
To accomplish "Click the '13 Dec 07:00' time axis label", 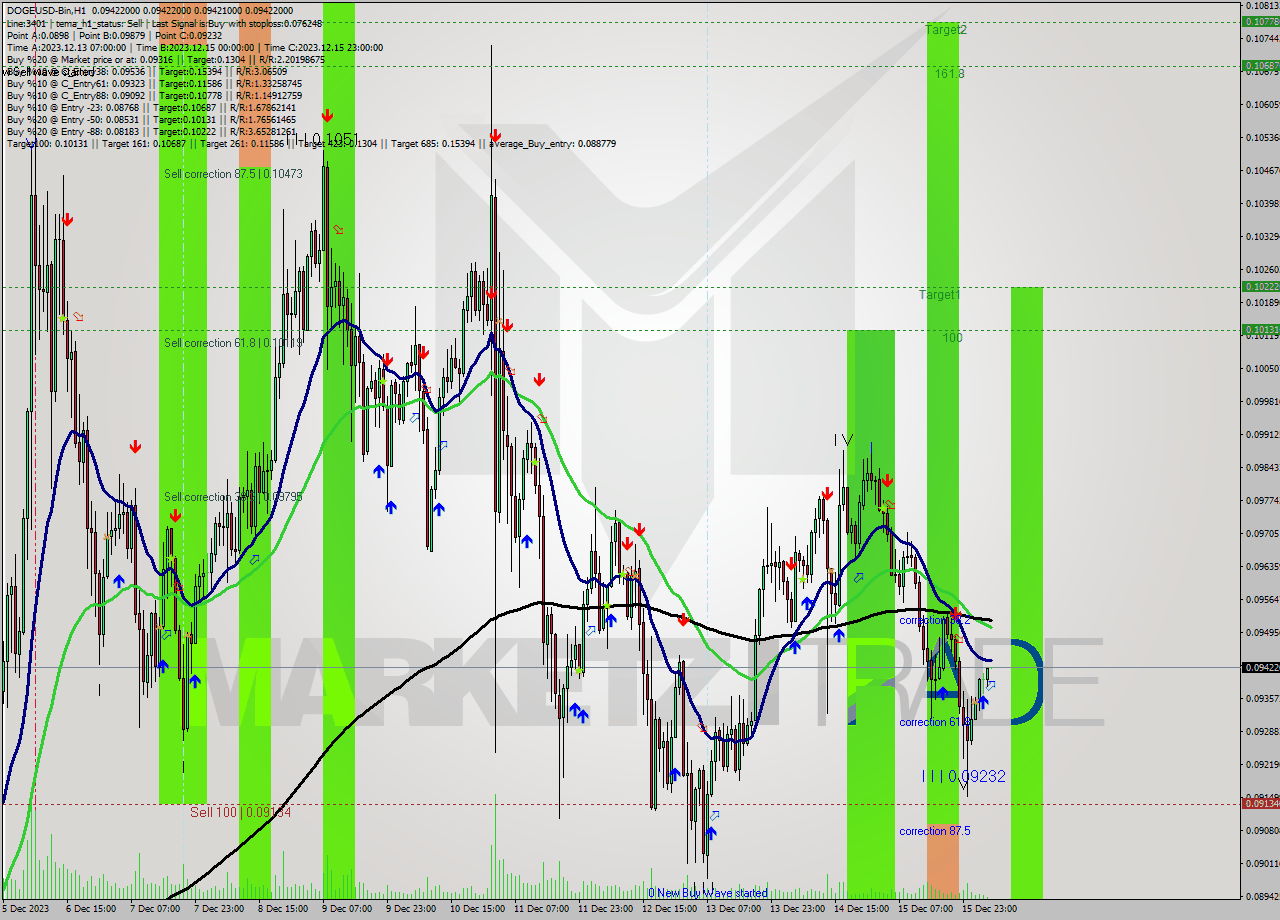I will (x=734, y=909).
